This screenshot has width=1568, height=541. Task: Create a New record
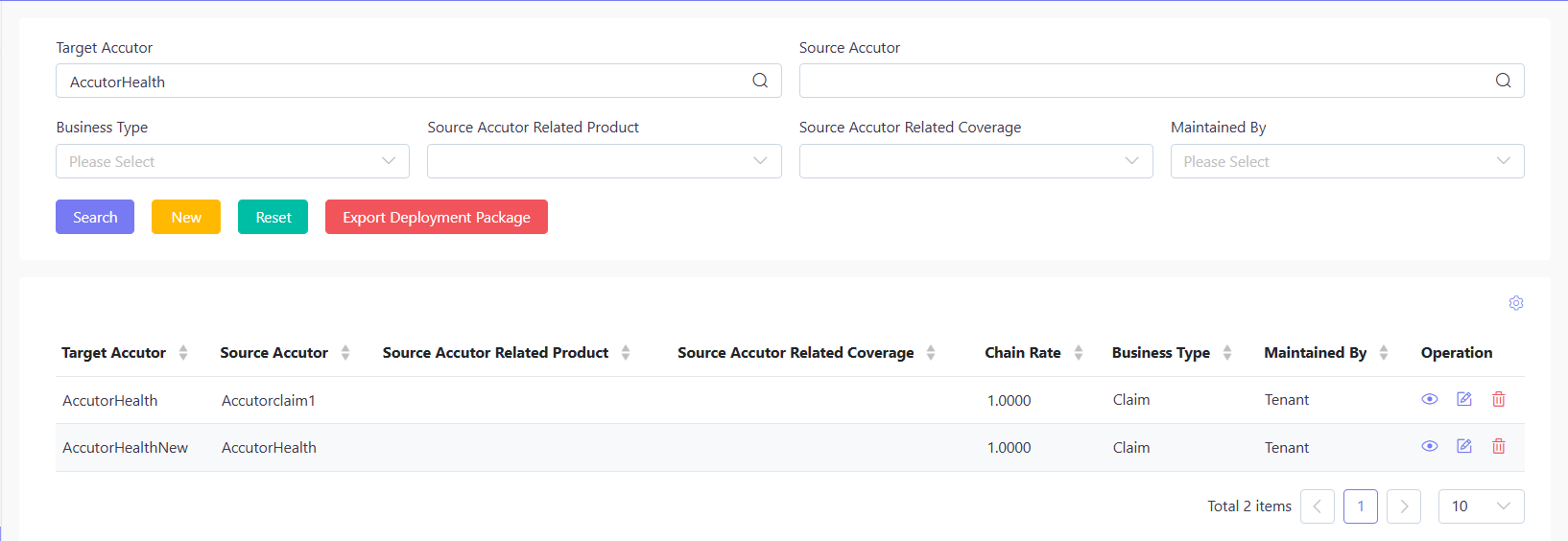186,217
